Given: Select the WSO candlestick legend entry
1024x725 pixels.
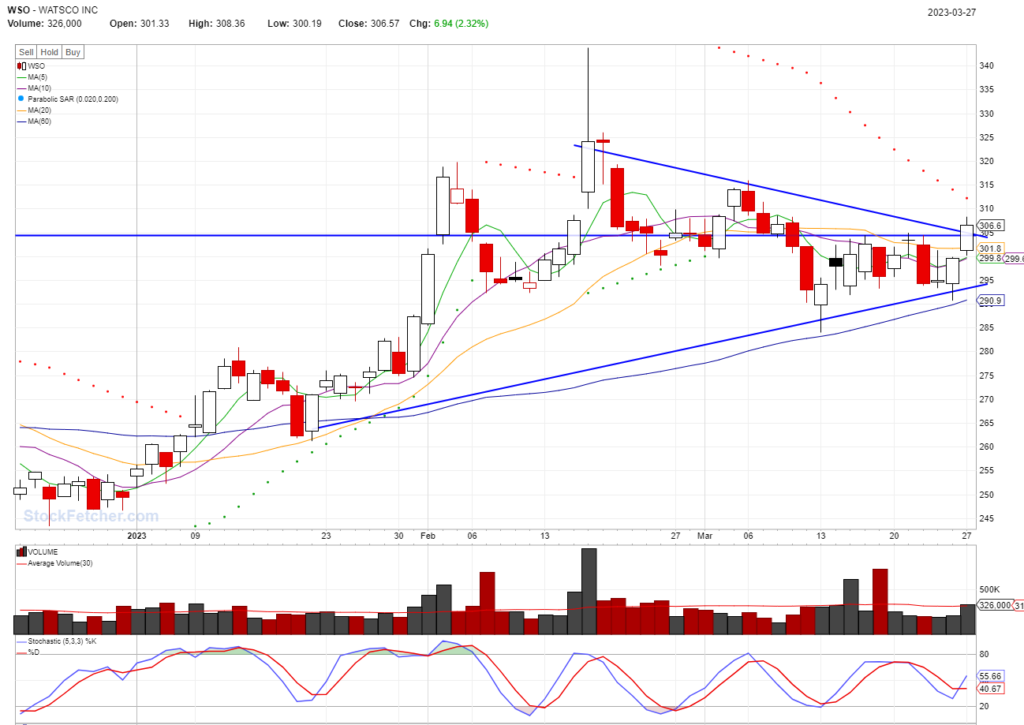Looking at the screenshot, I should [31, 66].
